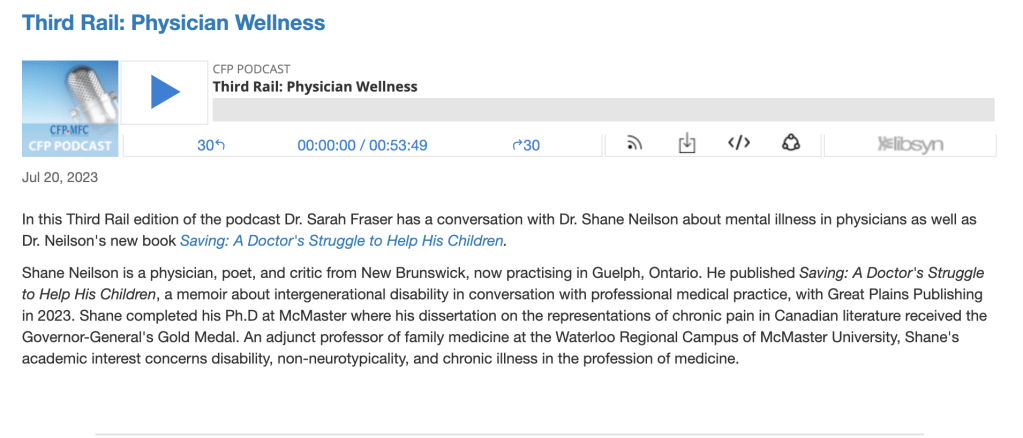Show the embed code icon
This screenshot has width=1023, height=438.
[x=739, y=143]
